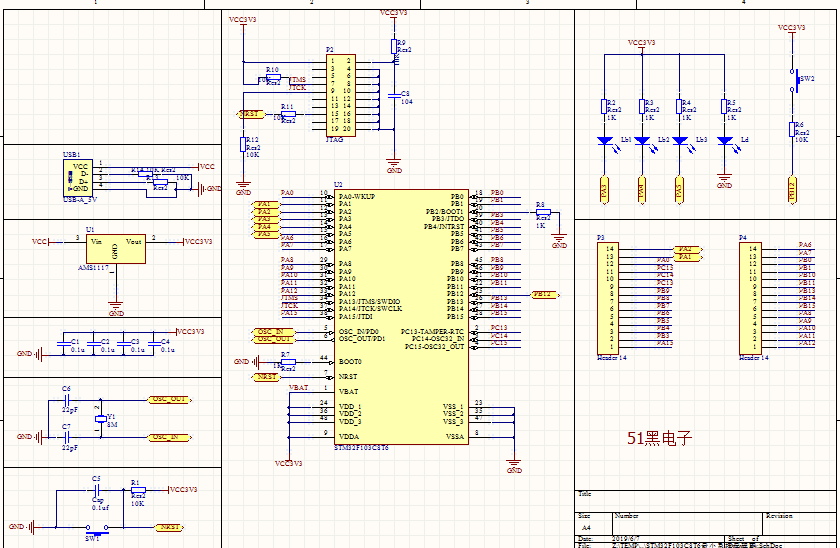Click the 'PC13-TAMPER-RTC' pin name
Screen dimensions: 840x548
432,332
